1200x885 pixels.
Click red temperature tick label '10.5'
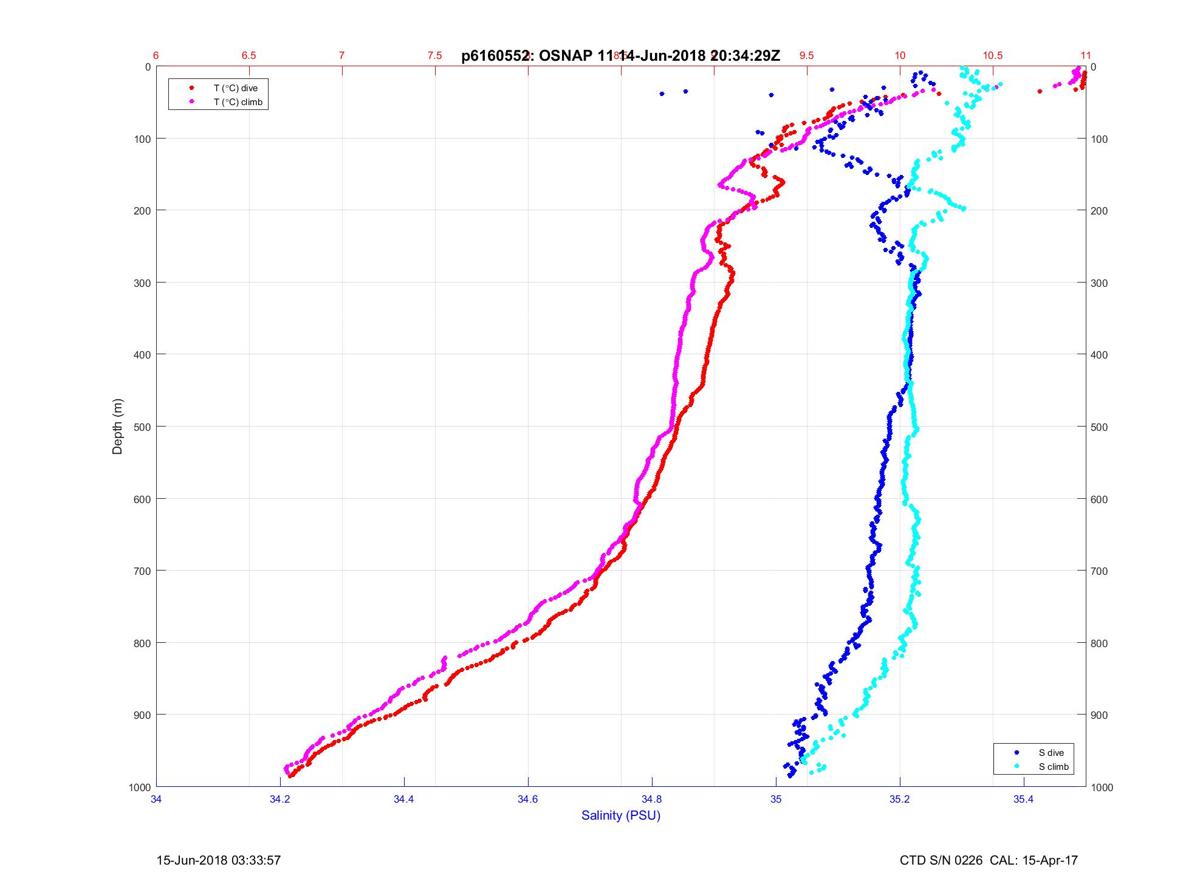pyautogui.click(x=993, y=56)
